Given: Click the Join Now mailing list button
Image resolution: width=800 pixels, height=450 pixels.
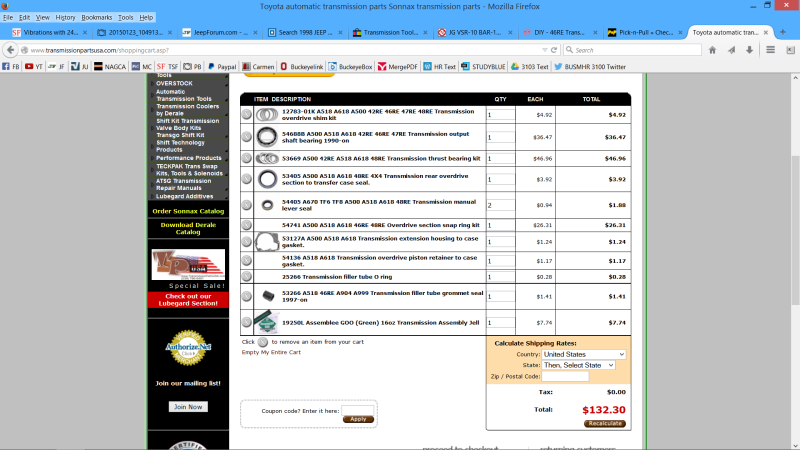Looking at the screenshot, I should (187, 407).
